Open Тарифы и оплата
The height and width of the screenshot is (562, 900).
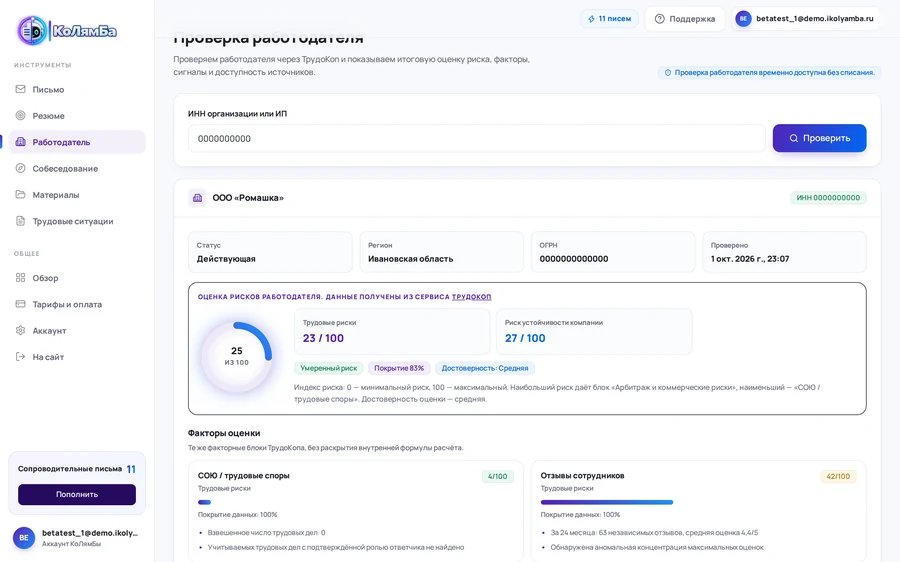(77, 304)
